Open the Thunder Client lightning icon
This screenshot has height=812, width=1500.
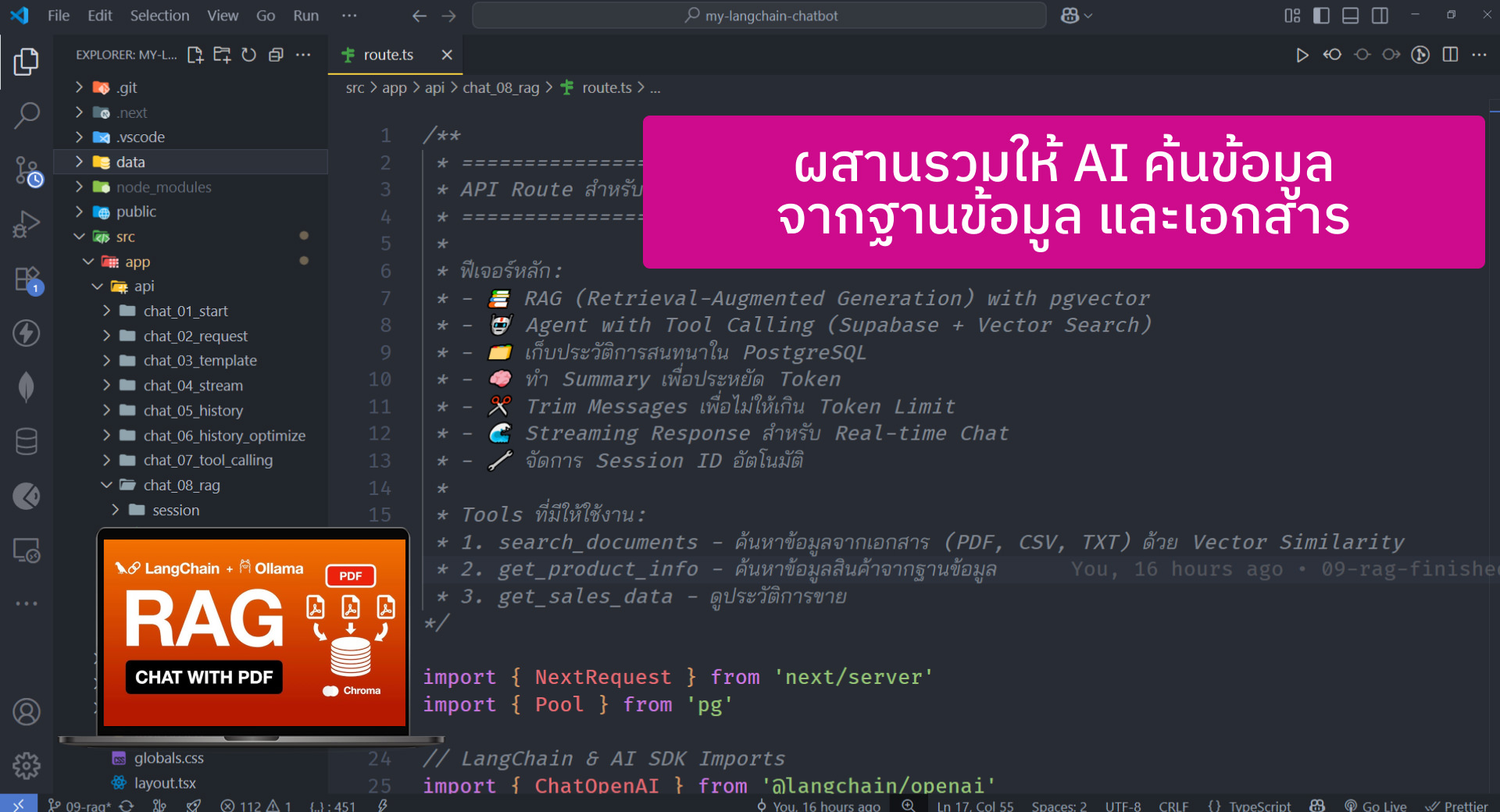click(27, 333)
